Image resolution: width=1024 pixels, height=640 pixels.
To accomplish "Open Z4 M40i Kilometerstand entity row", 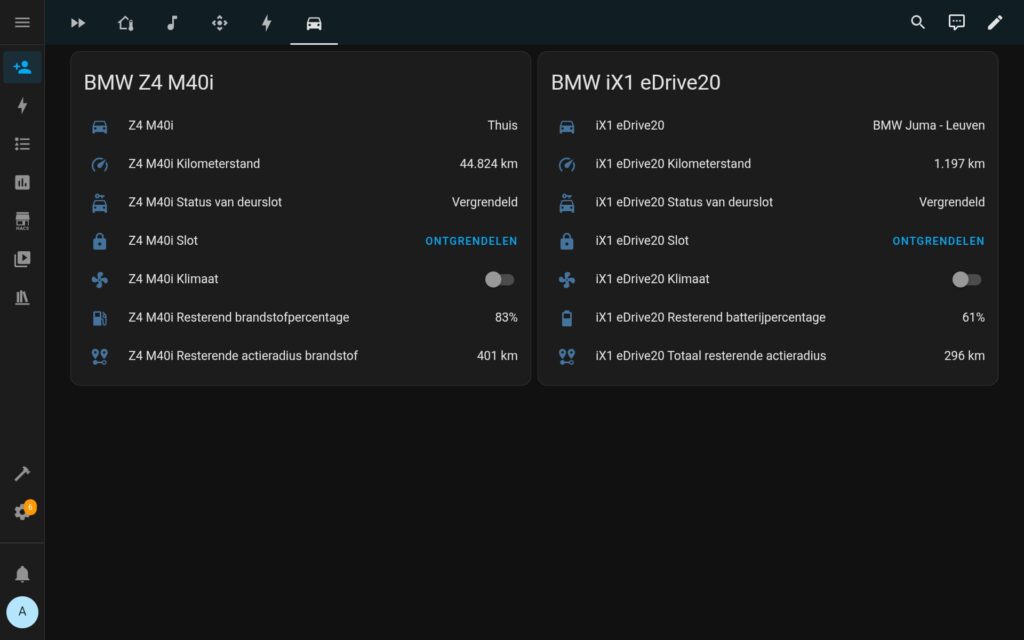I will (300, 164).
